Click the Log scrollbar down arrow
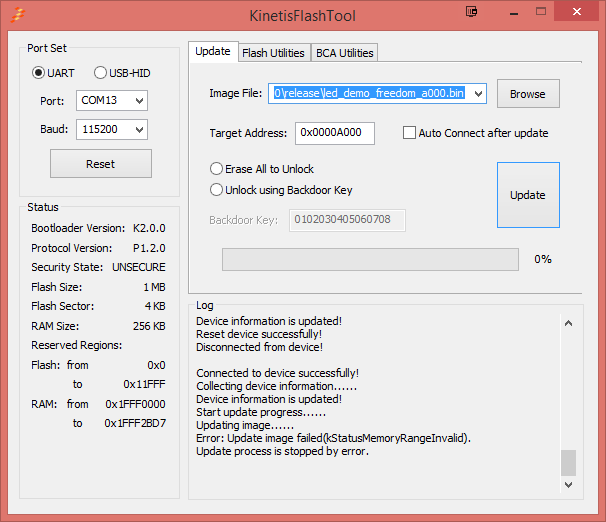The height and width of the screenshot is (522, 606). (x=568, y=485)
